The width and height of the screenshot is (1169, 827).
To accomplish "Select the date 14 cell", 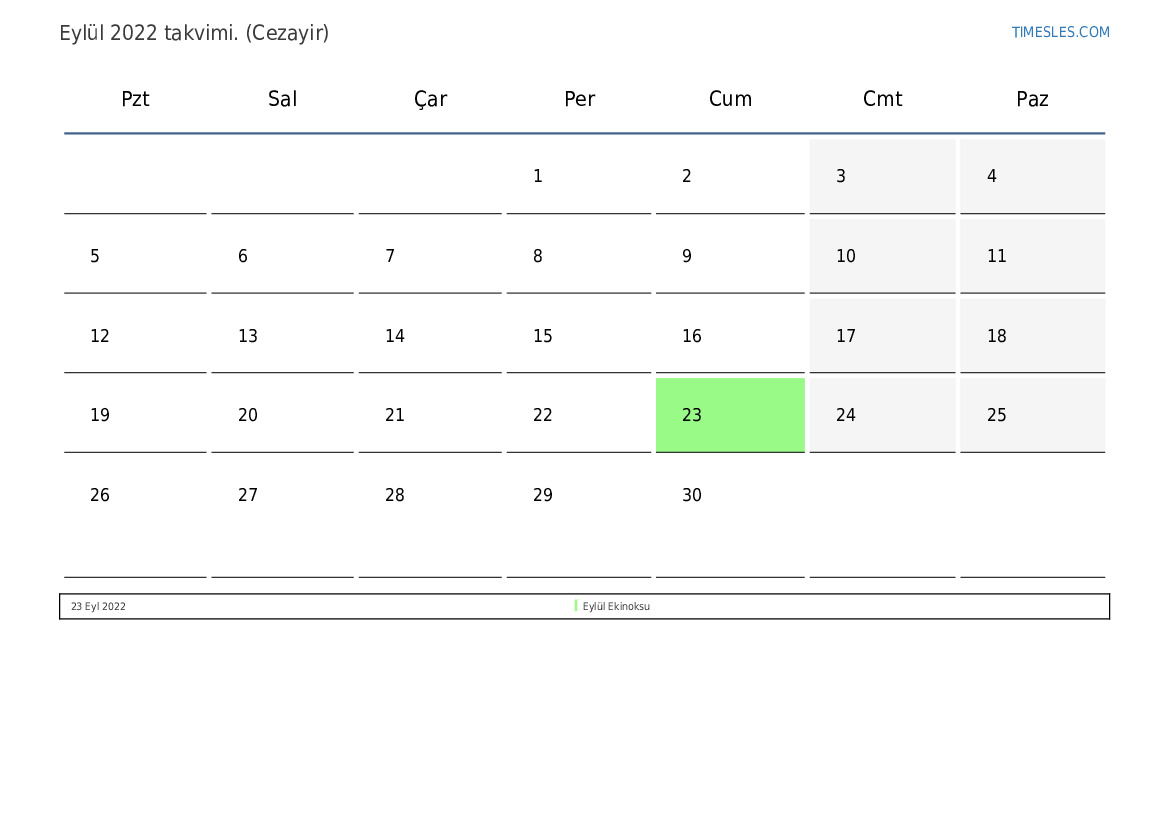I will (x=430, y=336).
